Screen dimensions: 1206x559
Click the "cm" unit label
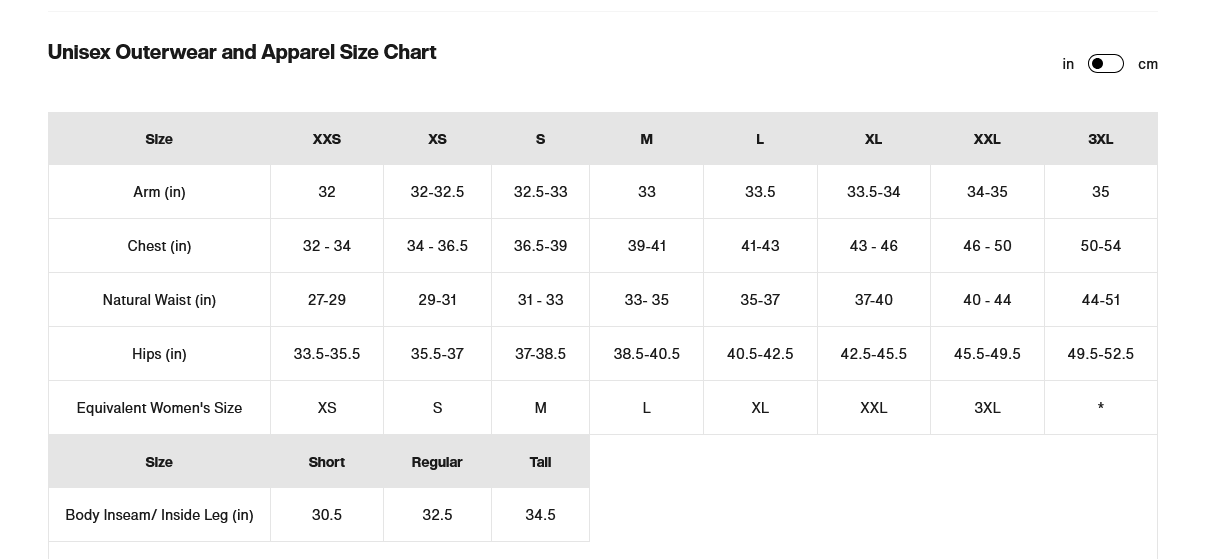tap(1148, 64)
